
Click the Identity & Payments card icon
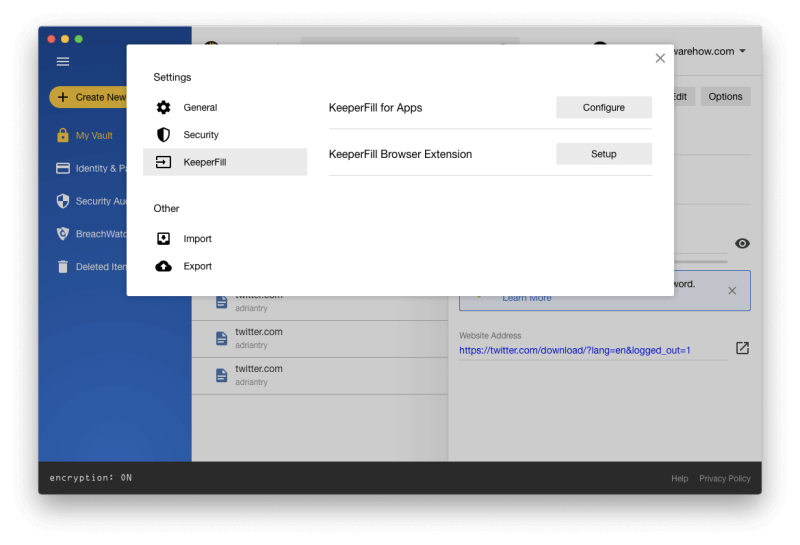pos(63,168)
